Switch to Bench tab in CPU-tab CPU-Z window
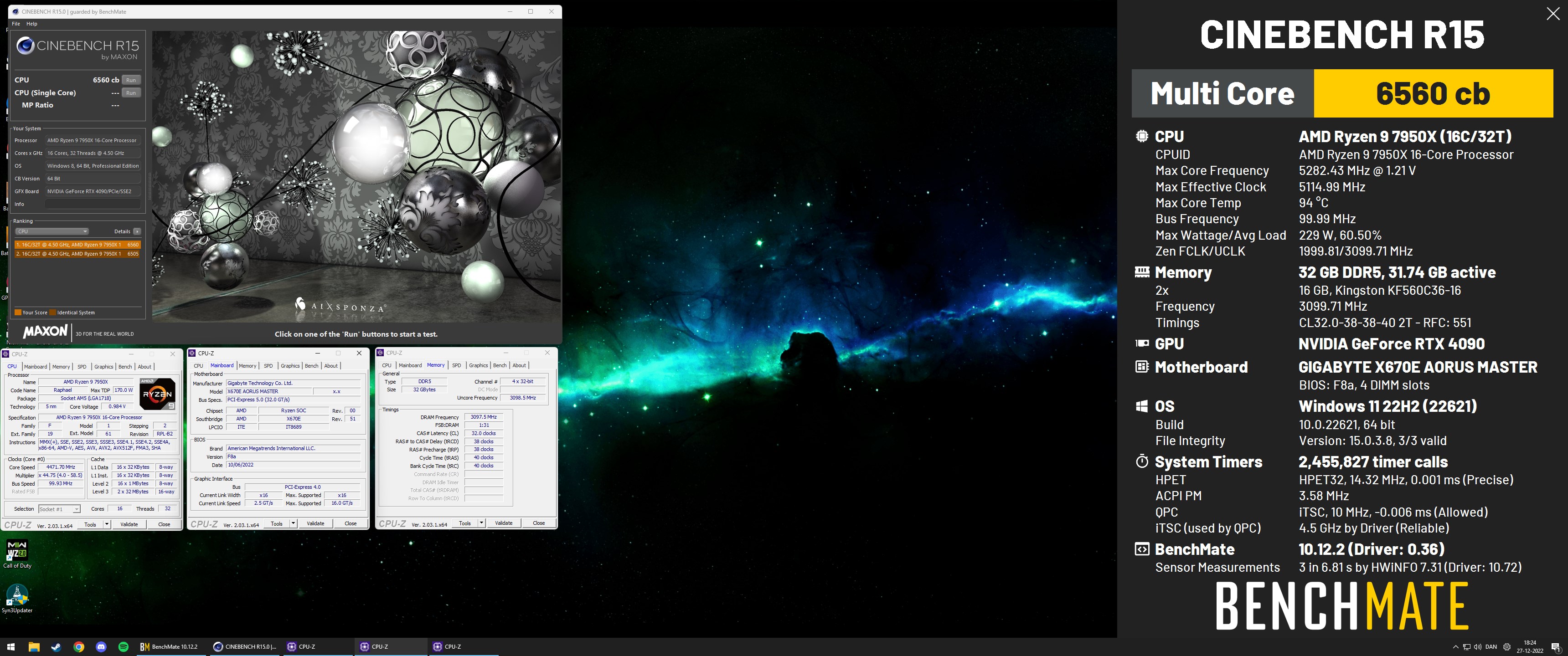The height and width of the screenshot is (656, 1568). point(125,366)
